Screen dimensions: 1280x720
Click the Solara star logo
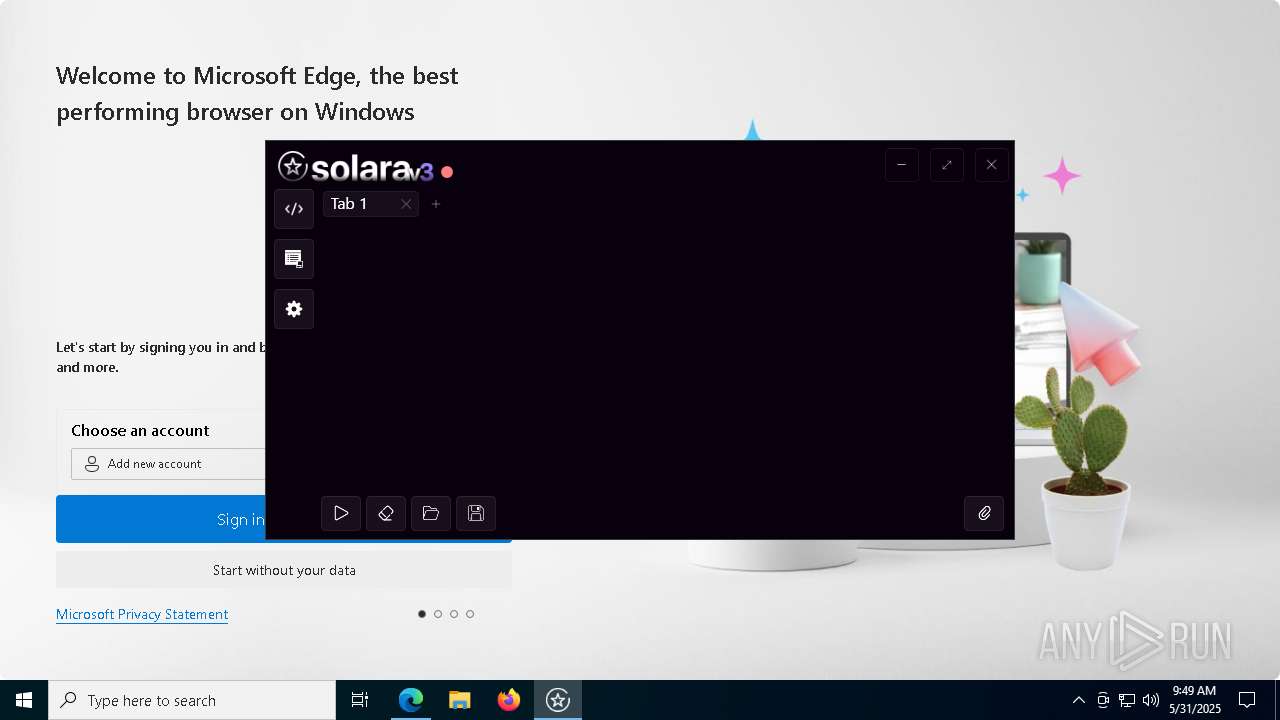click(x=293, y=166)
